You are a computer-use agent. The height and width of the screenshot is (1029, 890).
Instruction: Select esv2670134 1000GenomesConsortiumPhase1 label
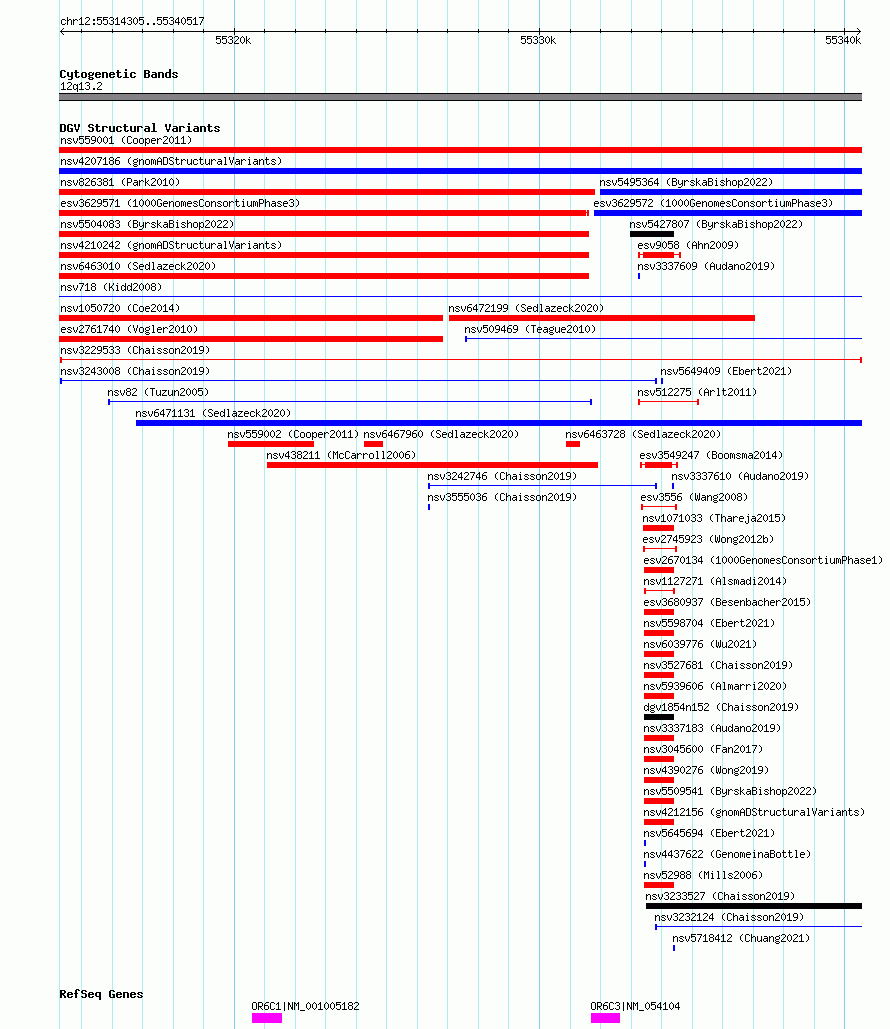763,560
